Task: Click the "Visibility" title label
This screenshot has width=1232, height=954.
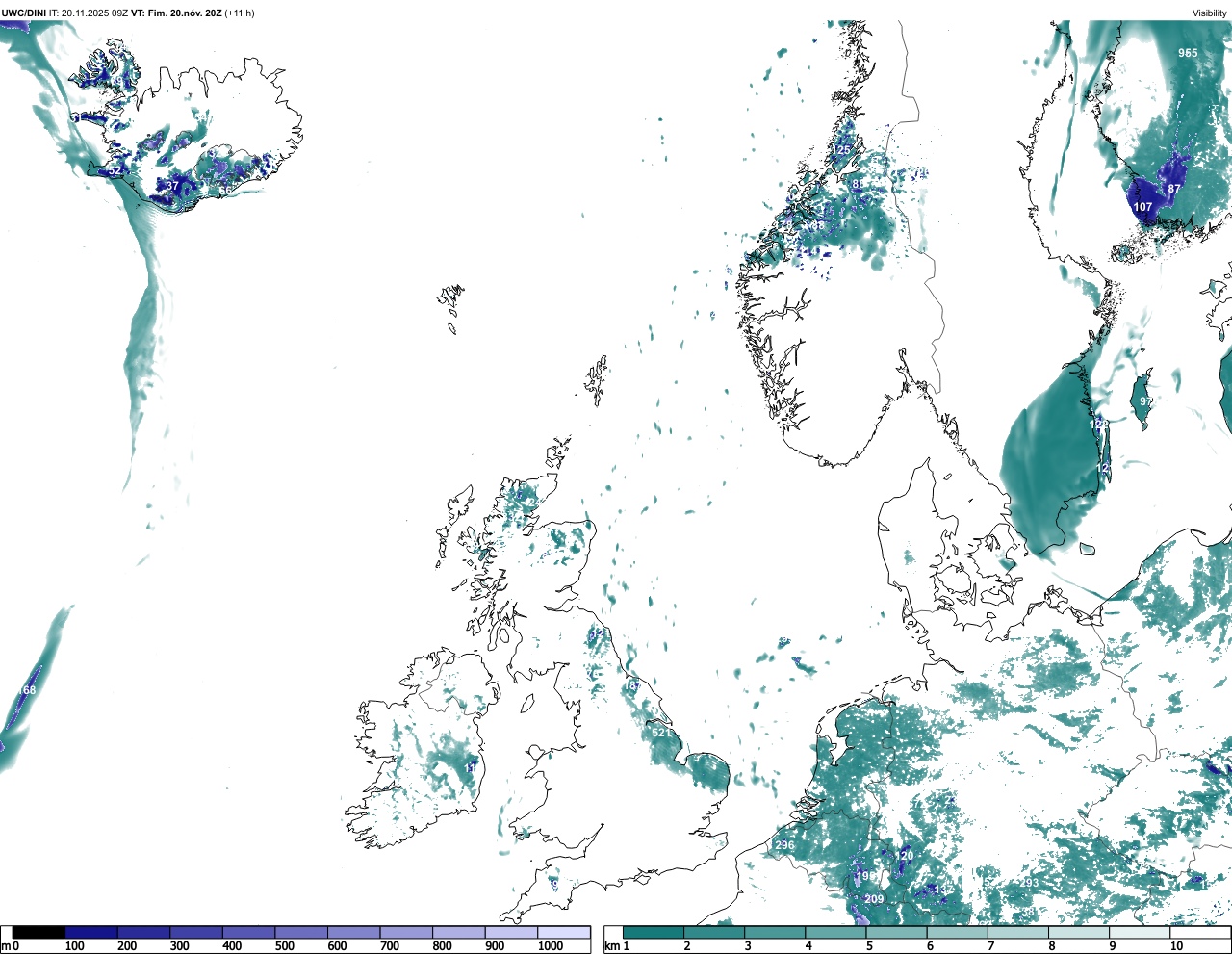Action: coord(1210,13)
